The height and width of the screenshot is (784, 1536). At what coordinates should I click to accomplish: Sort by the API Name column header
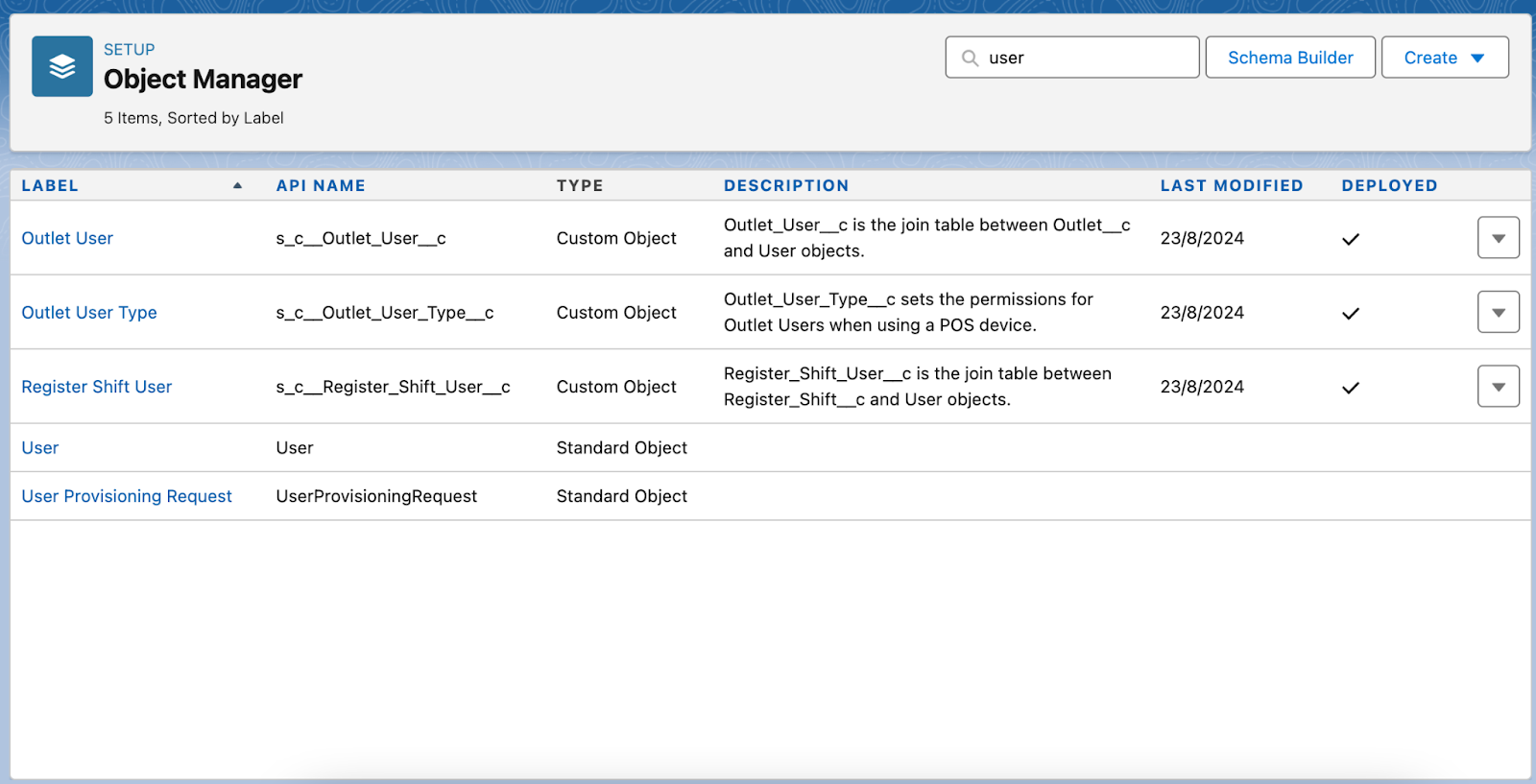(x=321, y=185)
